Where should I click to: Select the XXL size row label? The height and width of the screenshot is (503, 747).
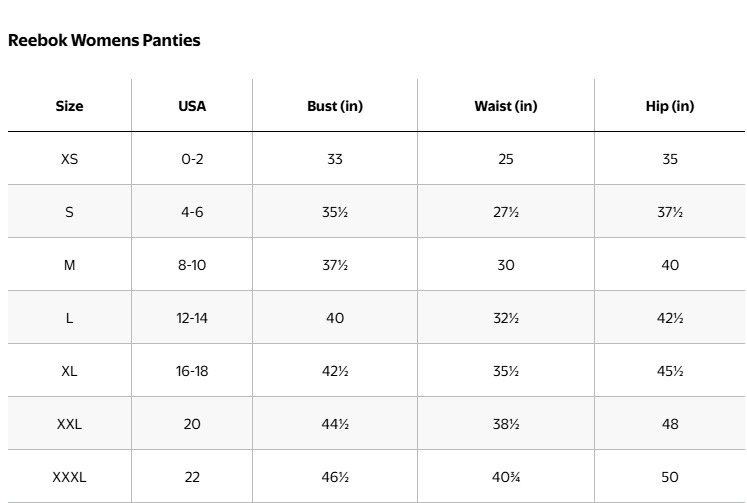[x=69, y=424]
